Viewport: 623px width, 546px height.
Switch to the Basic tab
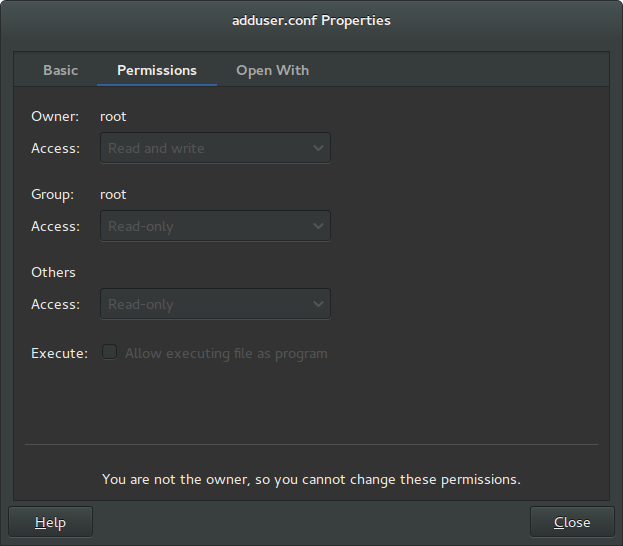click(60, 70)
